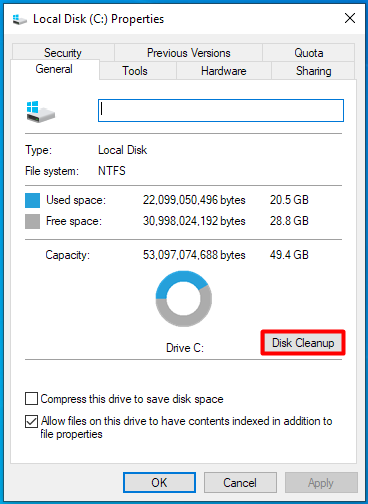The width and height of the screenshot is (368, 504).
Task: Click the gray Free space color square
Action: [x=32, y=221]
